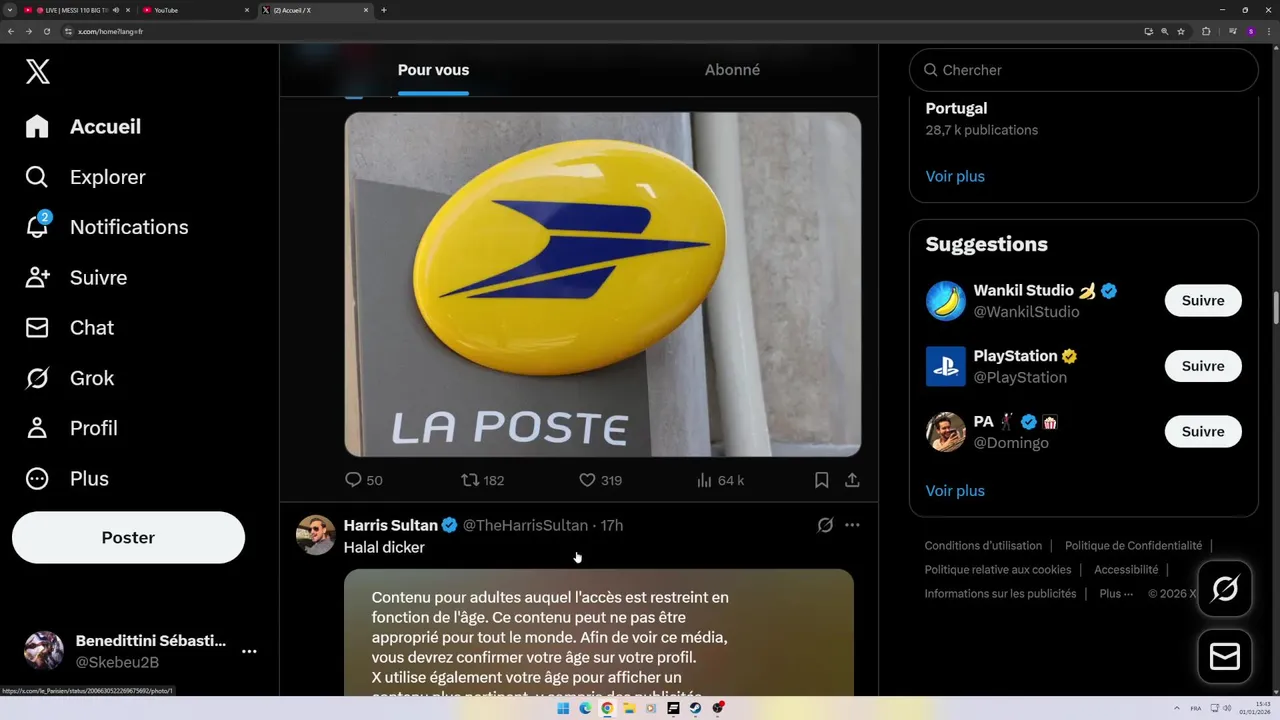The height and width of the screenshot is (720, 1280).
Task: Repost the La Poste post (182)
Action: tap(482, 480)
